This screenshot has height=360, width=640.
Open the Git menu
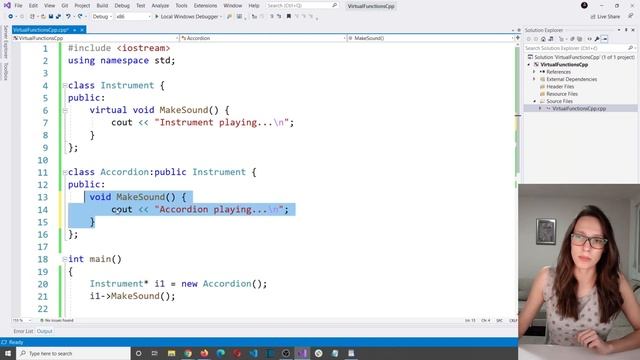pos(65,6)
